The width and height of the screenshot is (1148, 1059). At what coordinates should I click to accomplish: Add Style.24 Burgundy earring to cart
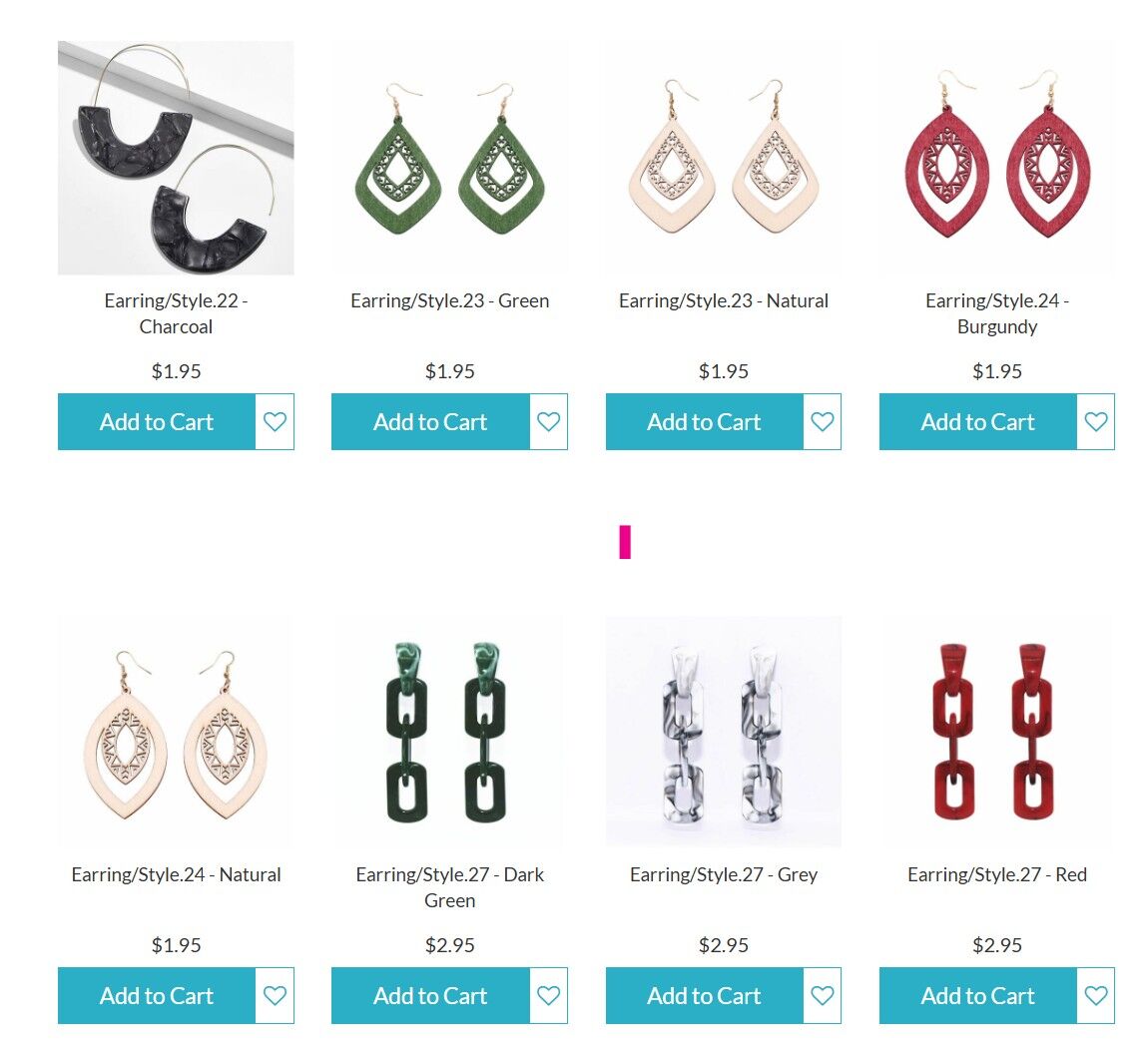tap(978, 421)
